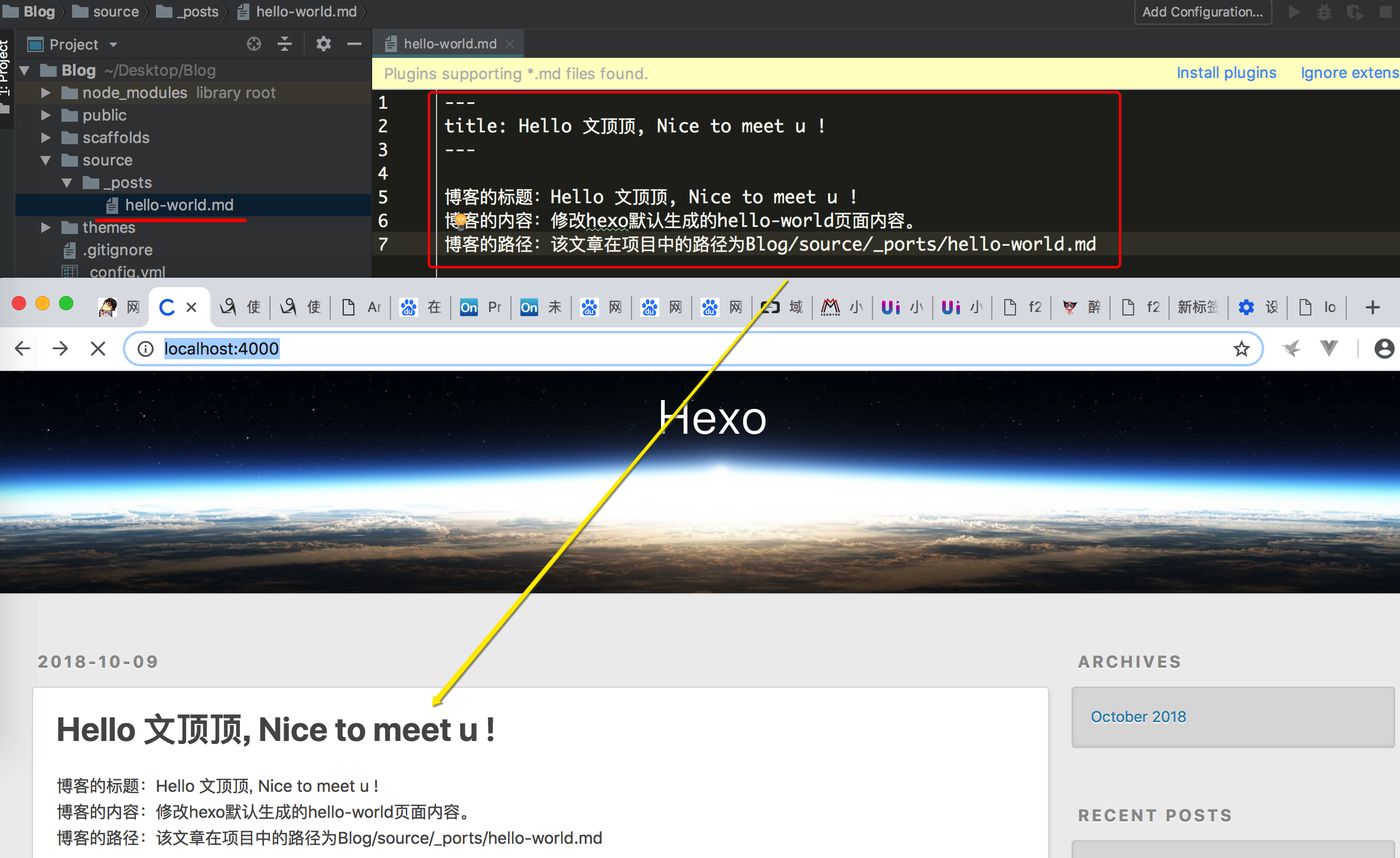Click run with coverage icon

(x=1355, y=12)
